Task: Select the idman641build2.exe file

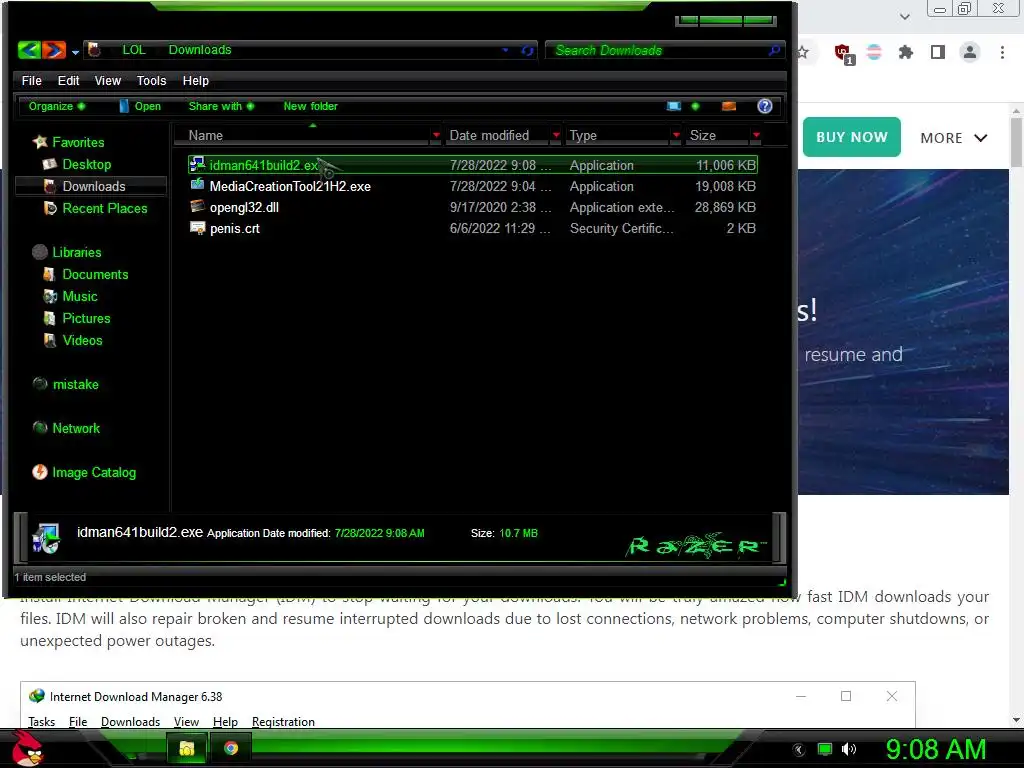Action: click(x=473, y=165)
